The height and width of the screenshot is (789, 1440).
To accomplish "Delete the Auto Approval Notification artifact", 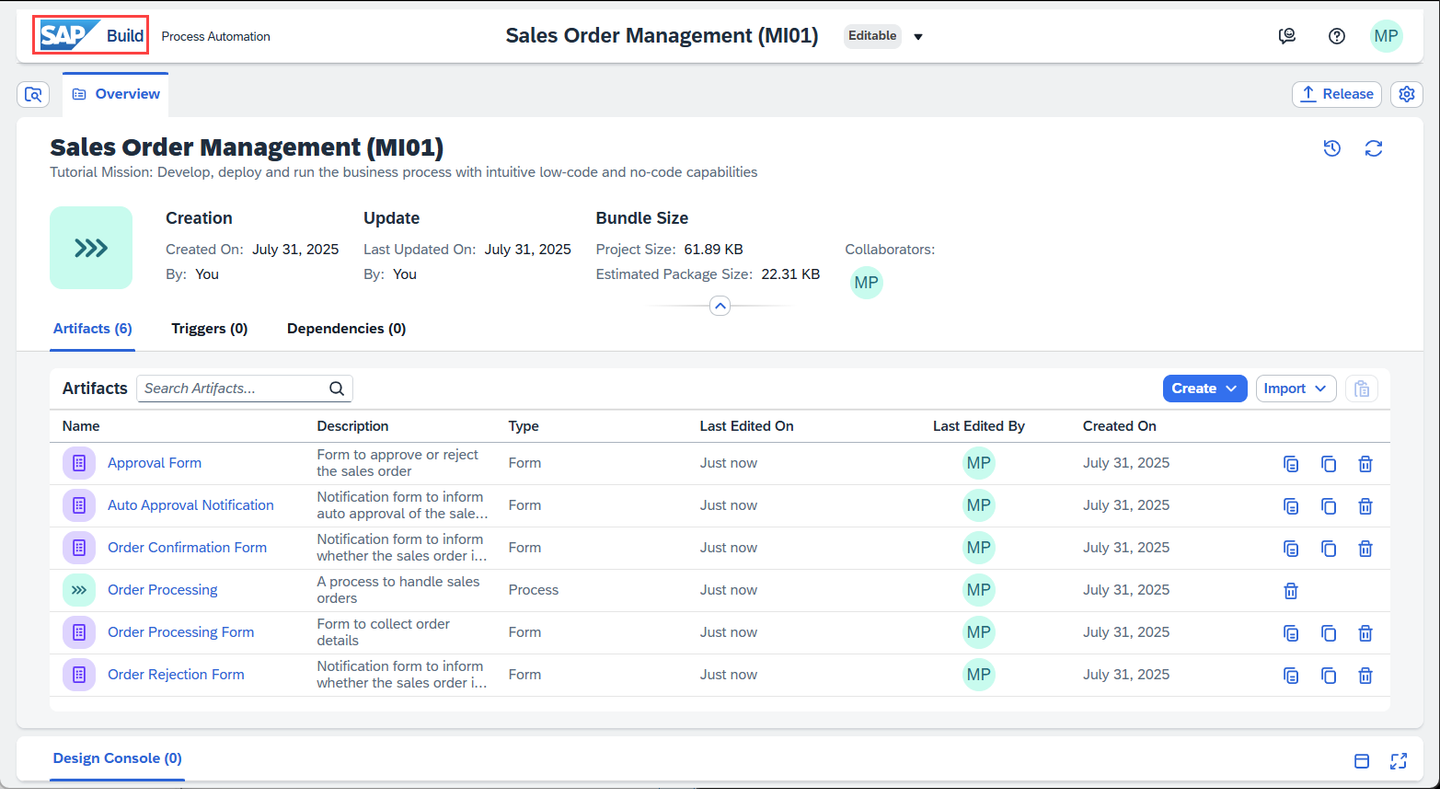I will pos(1365,506).
